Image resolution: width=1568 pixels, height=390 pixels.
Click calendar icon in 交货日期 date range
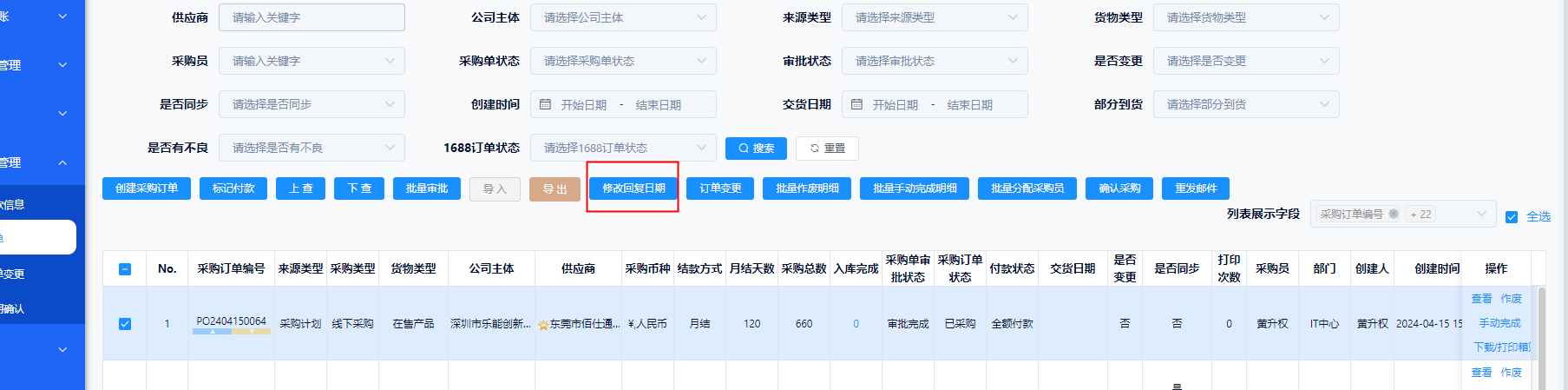click(857, 104)
